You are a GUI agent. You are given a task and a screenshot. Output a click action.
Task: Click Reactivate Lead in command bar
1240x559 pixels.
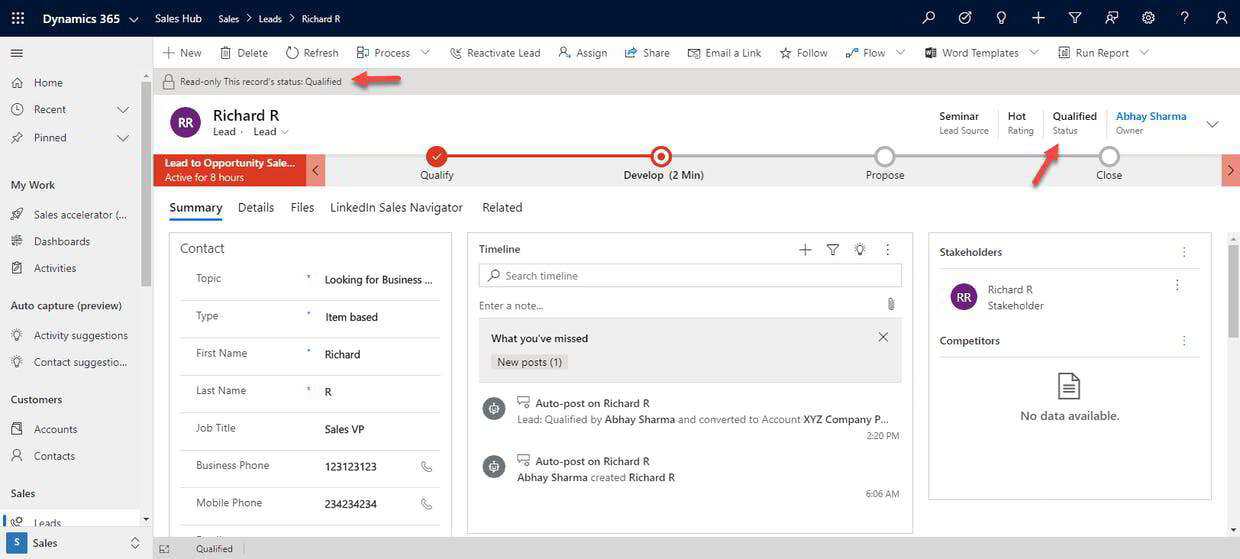pyautogui.click(x=495, y=53)
